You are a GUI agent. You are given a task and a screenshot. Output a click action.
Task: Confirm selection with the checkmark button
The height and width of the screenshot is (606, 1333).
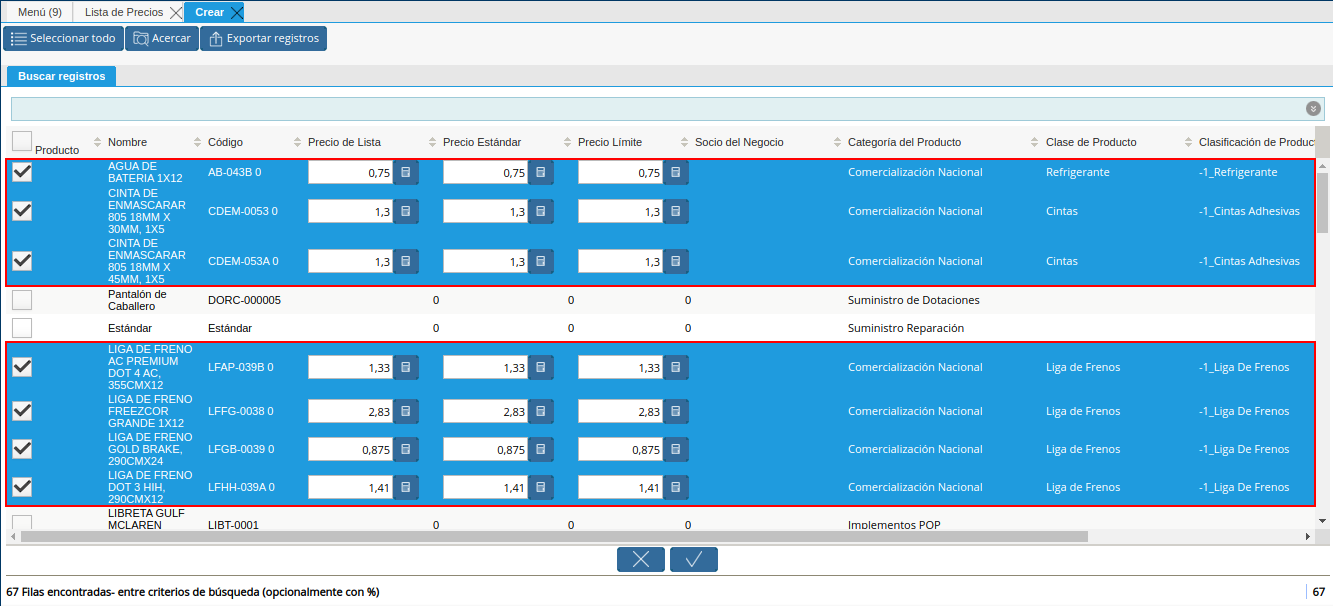pyautogui.click(x=694, y=560)
